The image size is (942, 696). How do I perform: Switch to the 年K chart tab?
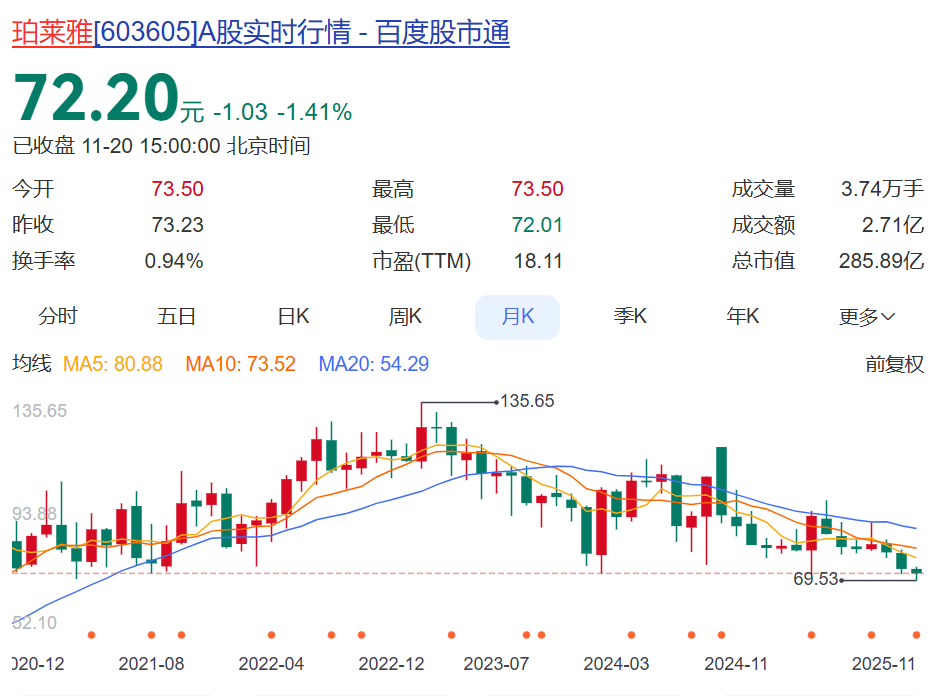pos(743,317)
